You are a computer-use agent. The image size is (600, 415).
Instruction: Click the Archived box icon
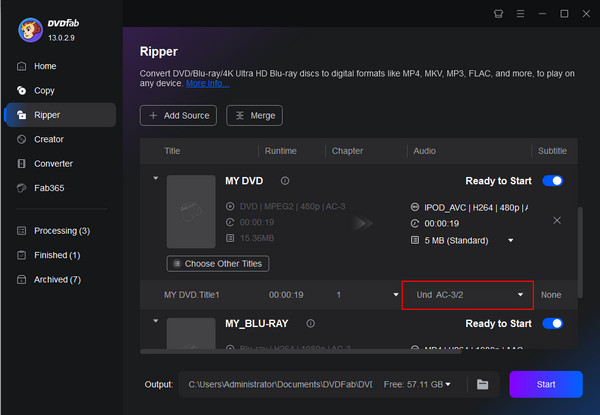coord(21,280)
